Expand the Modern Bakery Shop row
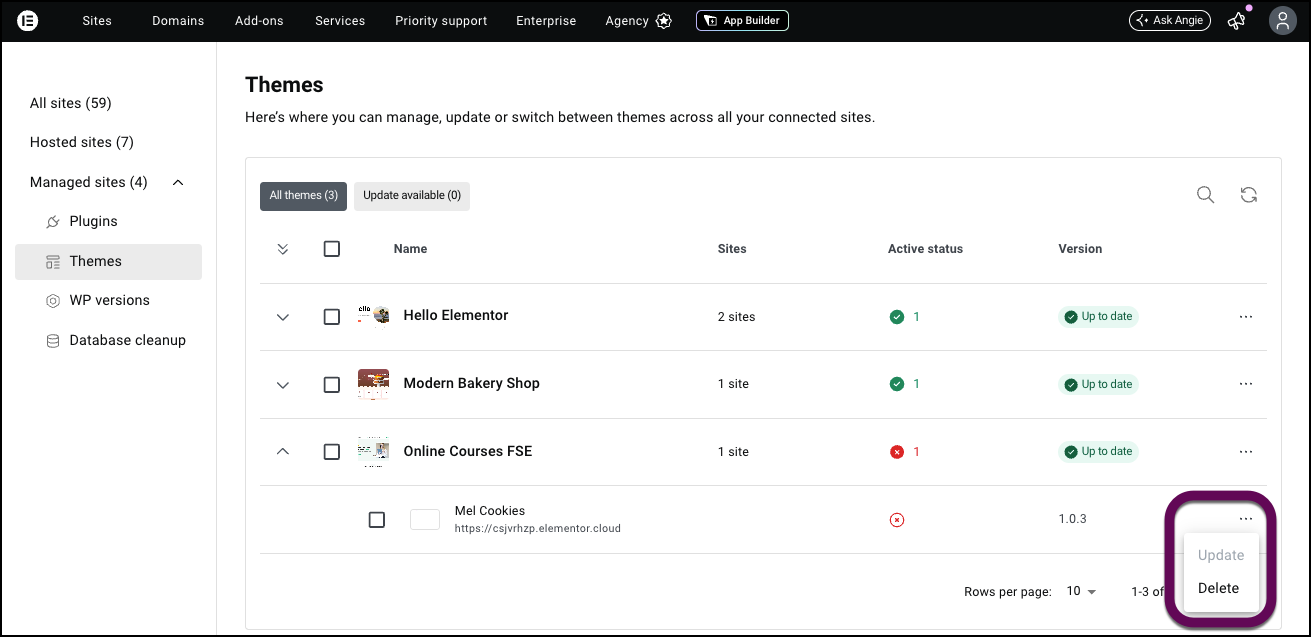The width and height of the screenshot is (1311, 637). 283,385
